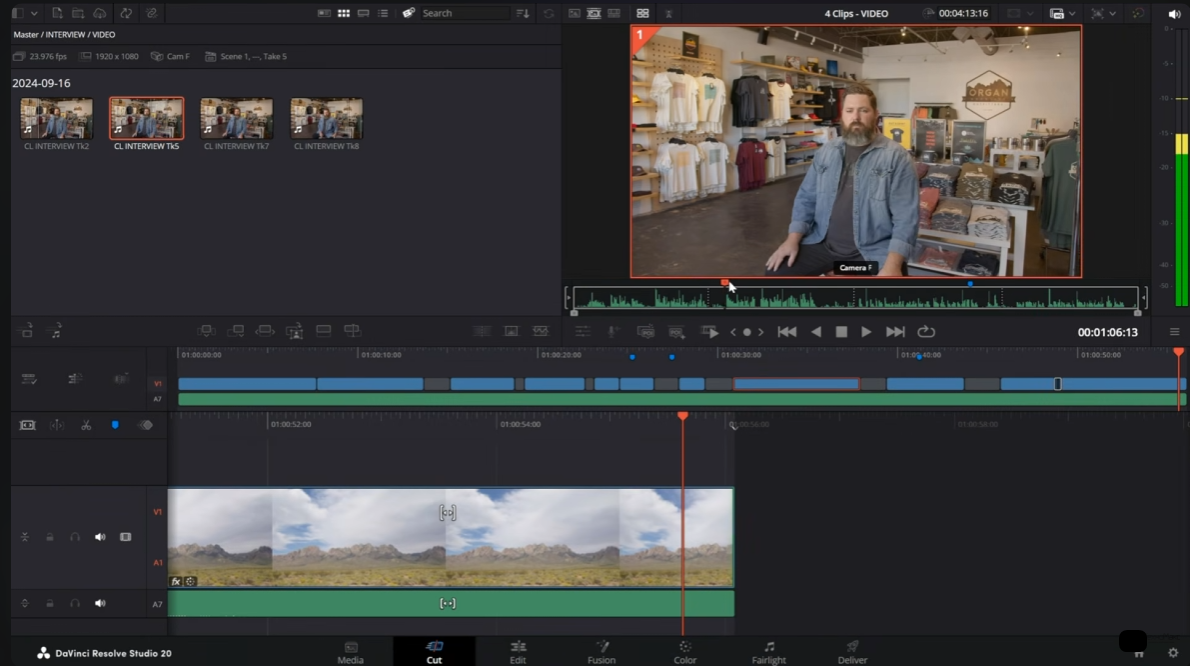
Task: Open the project settings gear icon
Action: (x=1173, y=652)
